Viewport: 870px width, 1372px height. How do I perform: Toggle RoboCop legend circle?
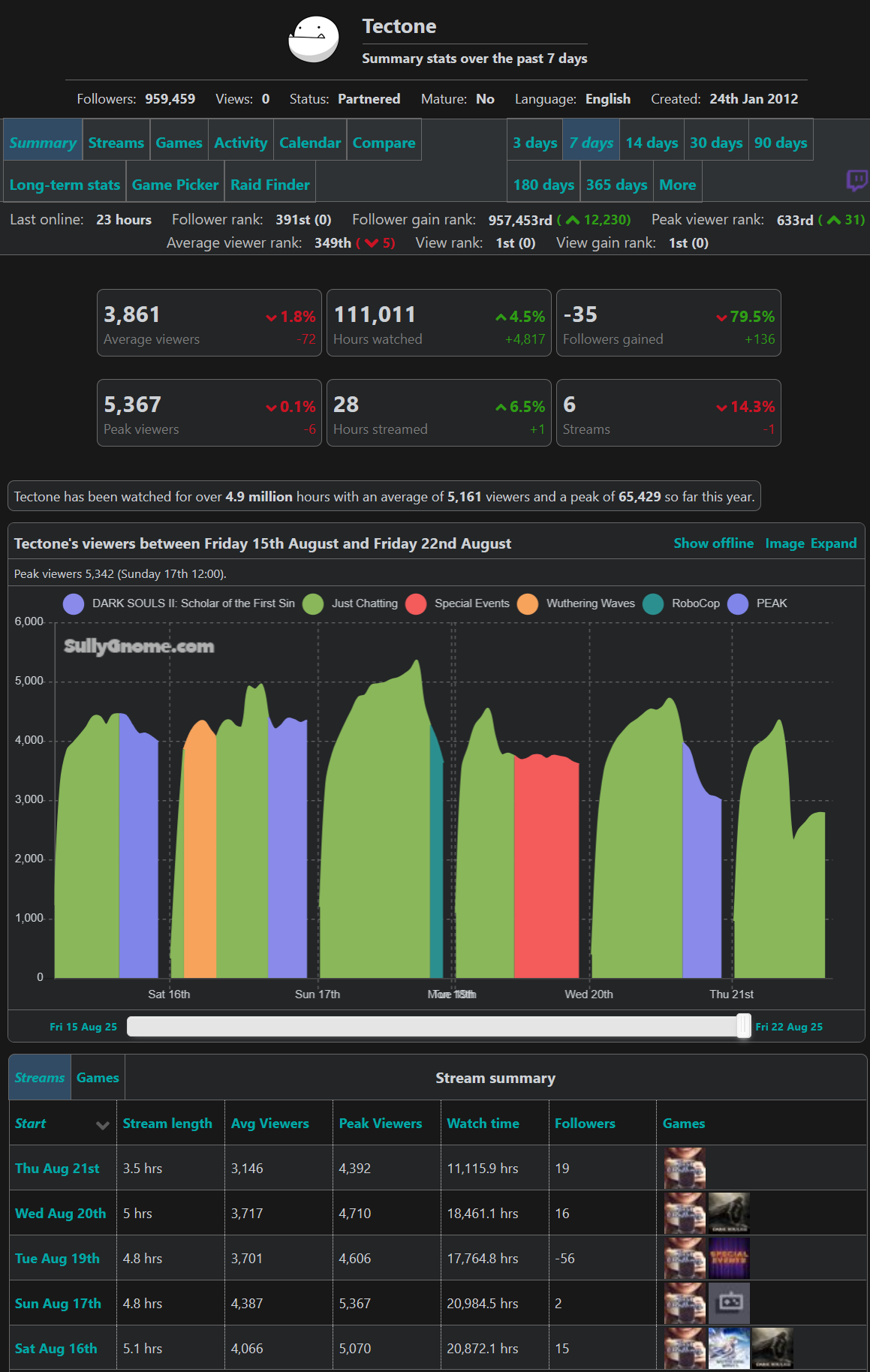[653, 604]
